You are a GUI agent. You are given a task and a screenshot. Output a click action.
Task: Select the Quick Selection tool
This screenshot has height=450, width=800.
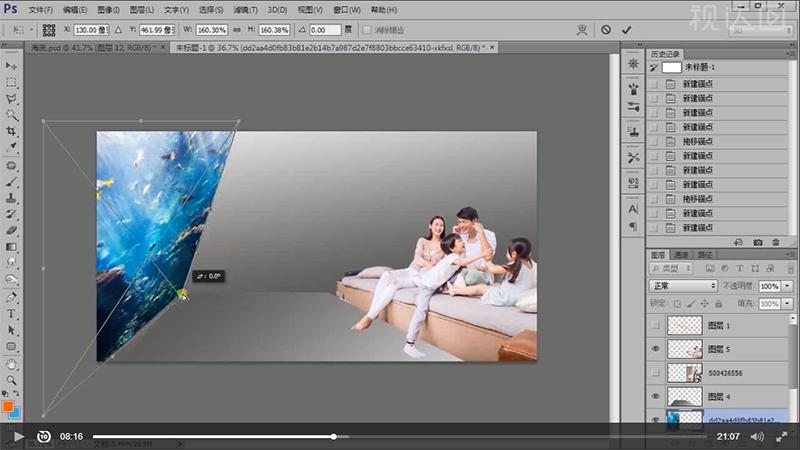tap(11, 115)
